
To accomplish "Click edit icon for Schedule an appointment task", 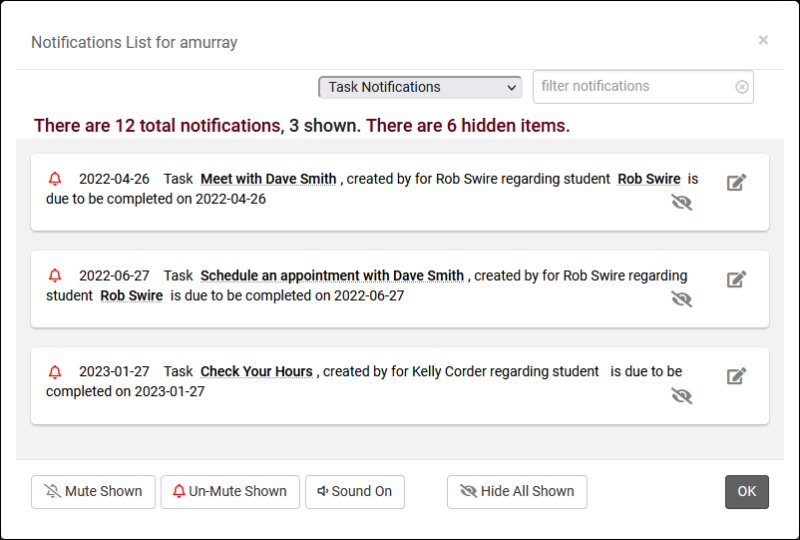I will pyautogui.click(x=736, y=279).
